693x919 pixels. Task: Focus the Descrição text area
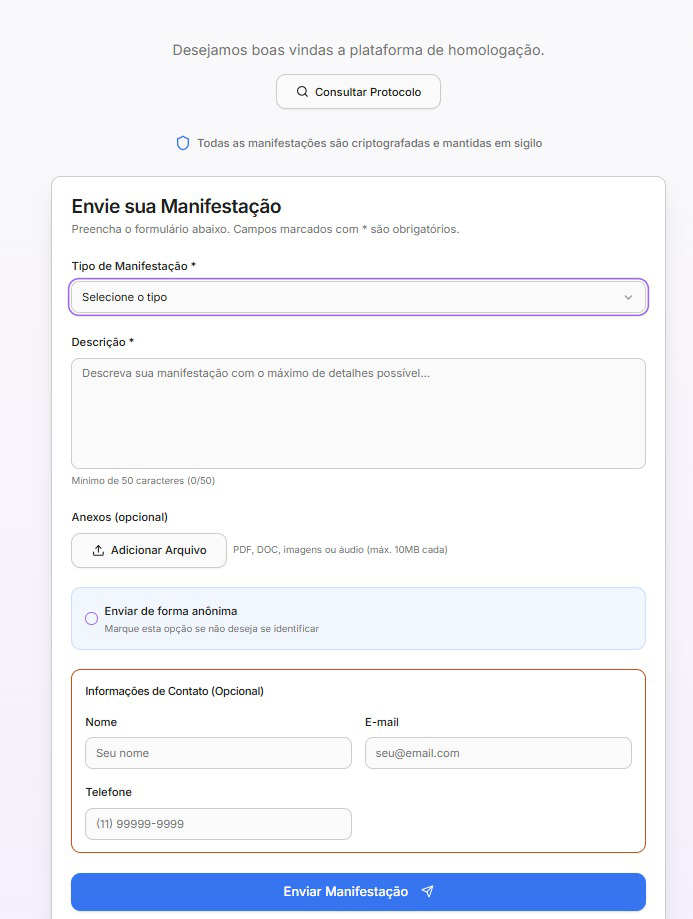coord(358,413)
